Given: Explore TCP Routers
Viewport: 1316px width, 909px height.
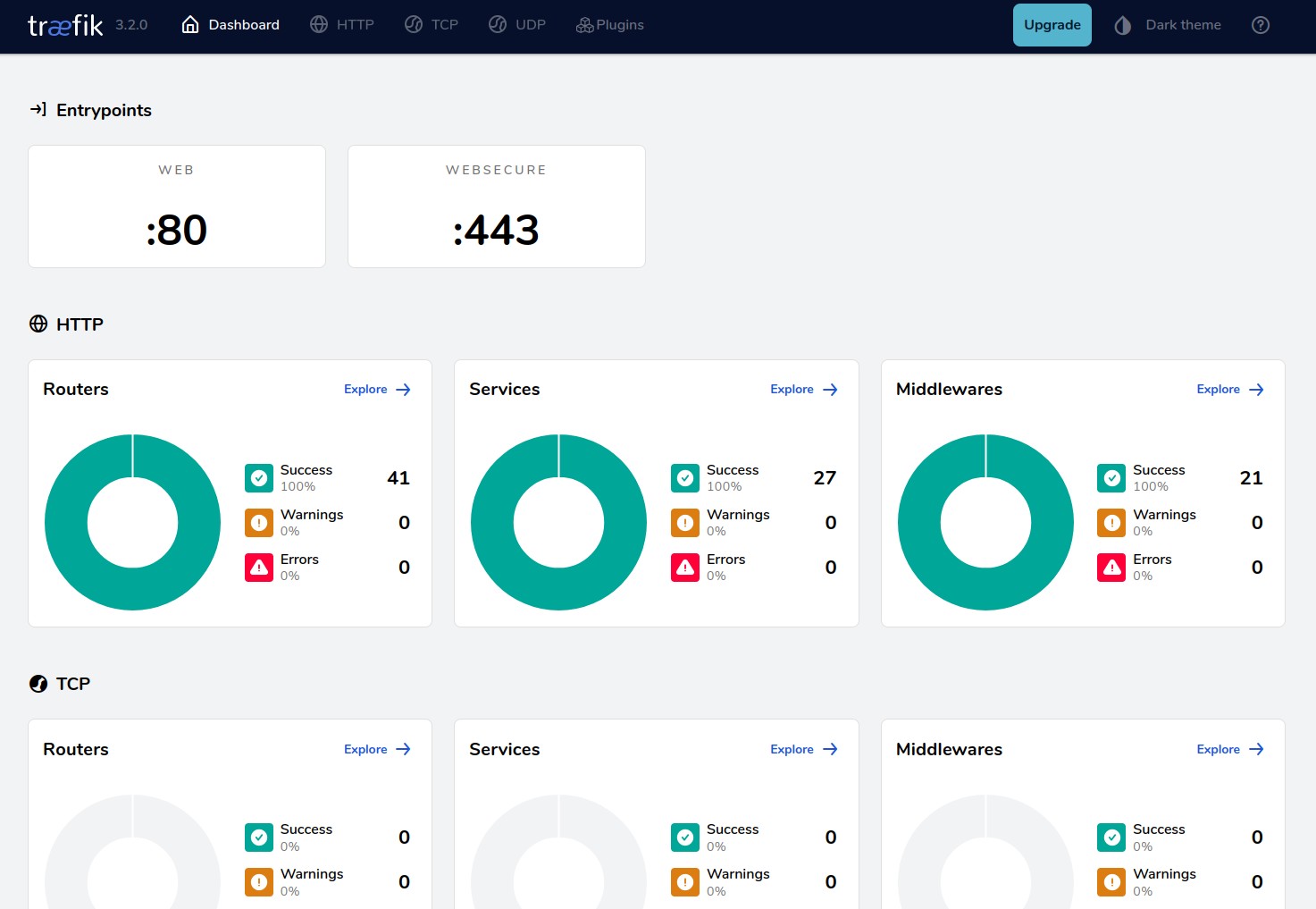Looking at the screenshot, I should click(377, 749).
